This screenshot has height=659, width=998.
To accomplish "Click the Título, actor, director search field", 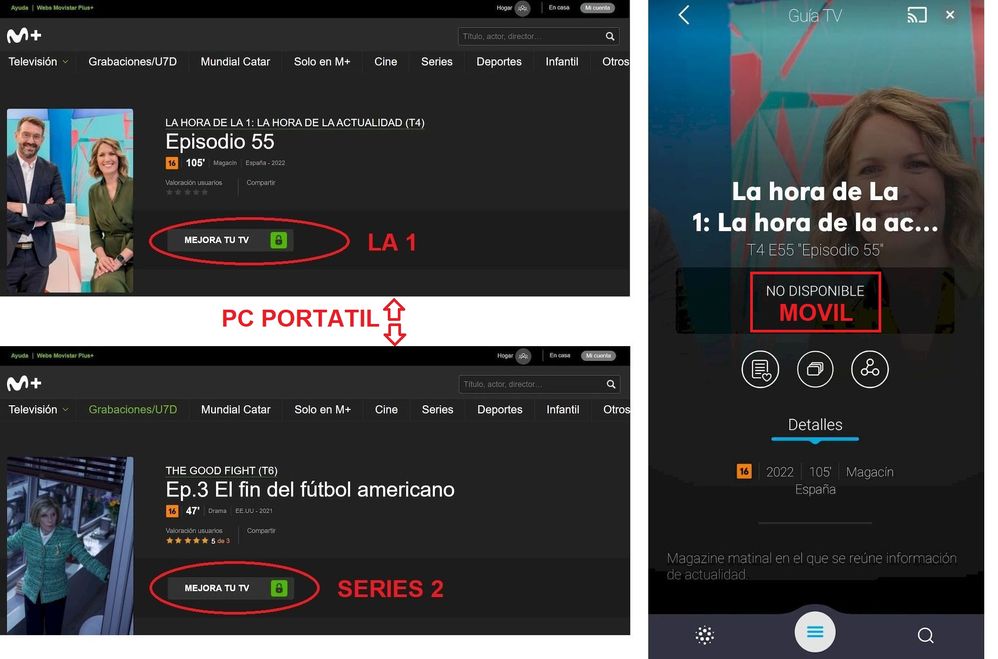I will point(531,36).
